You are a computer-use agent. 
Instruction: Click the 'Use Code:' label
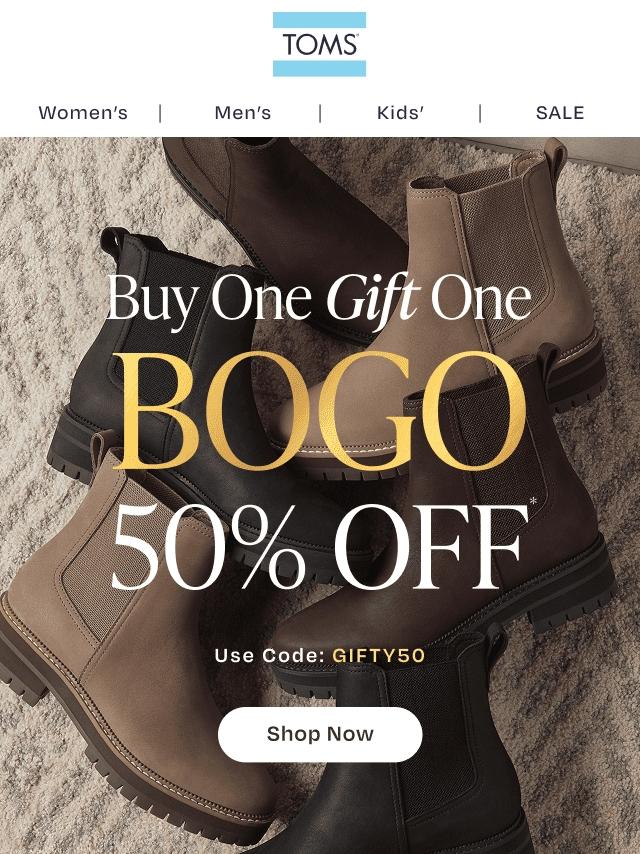270,655
